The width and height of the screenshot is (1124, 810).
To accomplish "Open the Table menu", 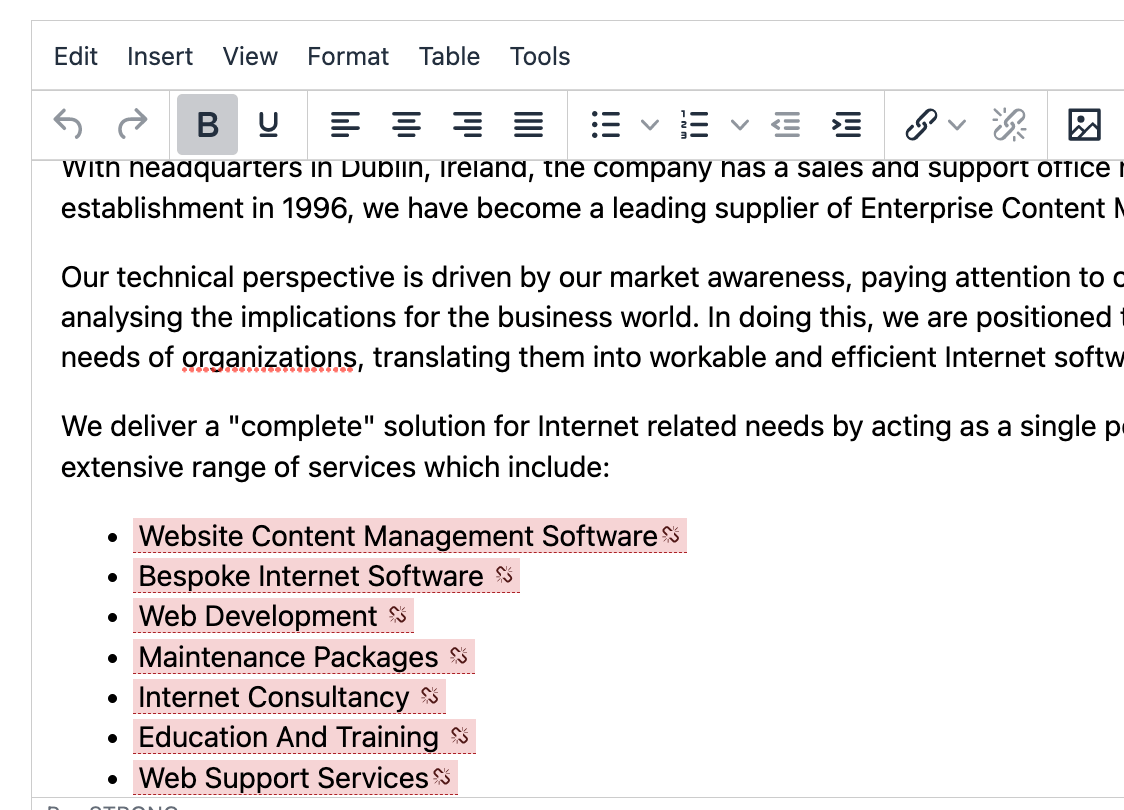I will click(449, 56).
